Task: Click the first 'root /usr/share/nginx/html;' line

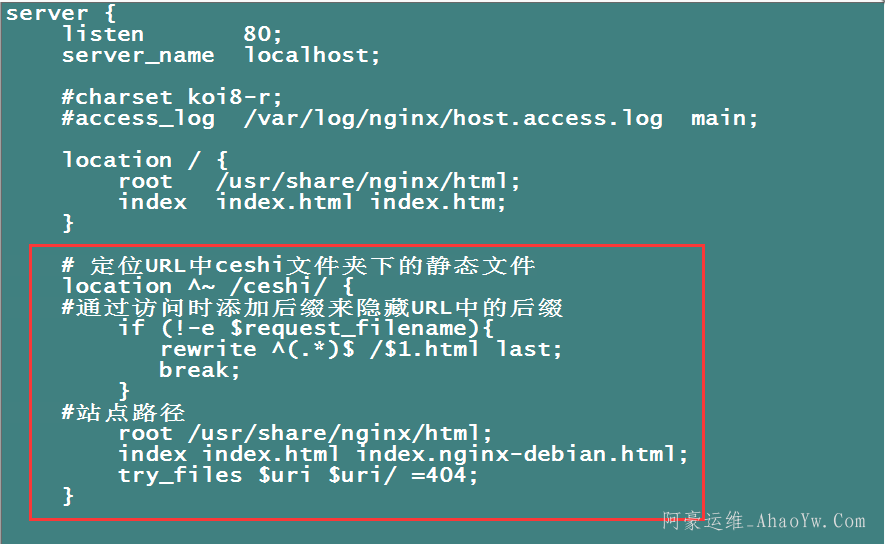Action: tap(319, 181)
